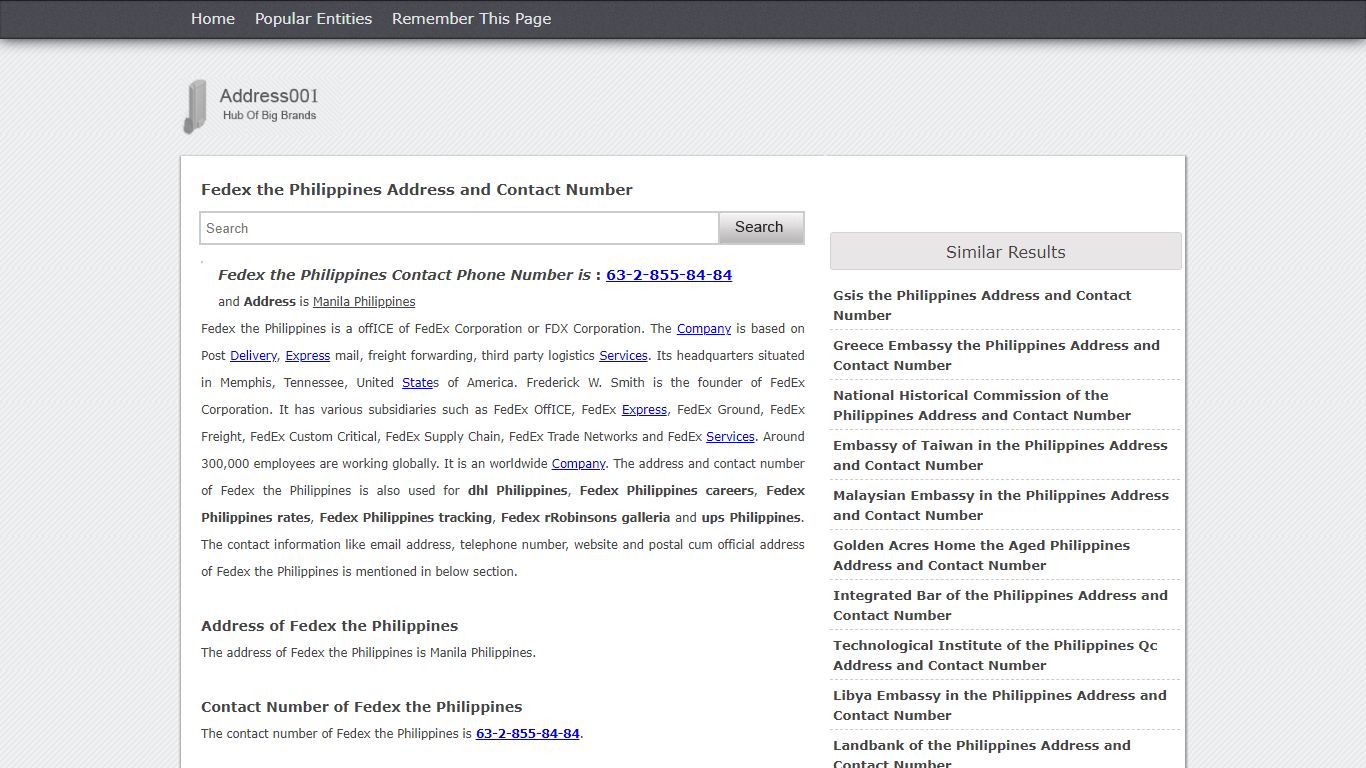The height and width of the screenshot is (768, 1366).
Task: Click the bold 'dhl Philippines' text
Action: click(517, 491)
